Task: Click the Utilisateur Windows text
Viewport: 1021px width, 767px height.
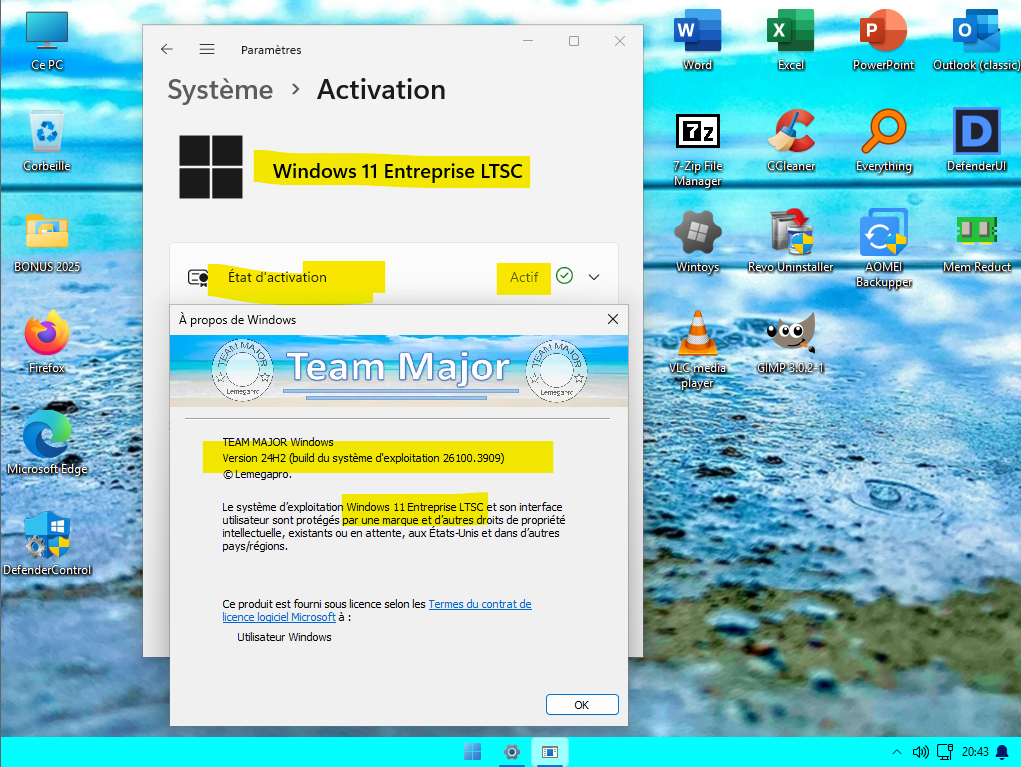Action: [x=284, y=637]
